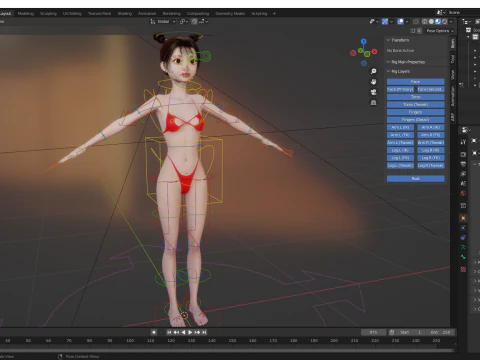
Task: Open object type visibility dropdown
Action: tap(374, 21)
